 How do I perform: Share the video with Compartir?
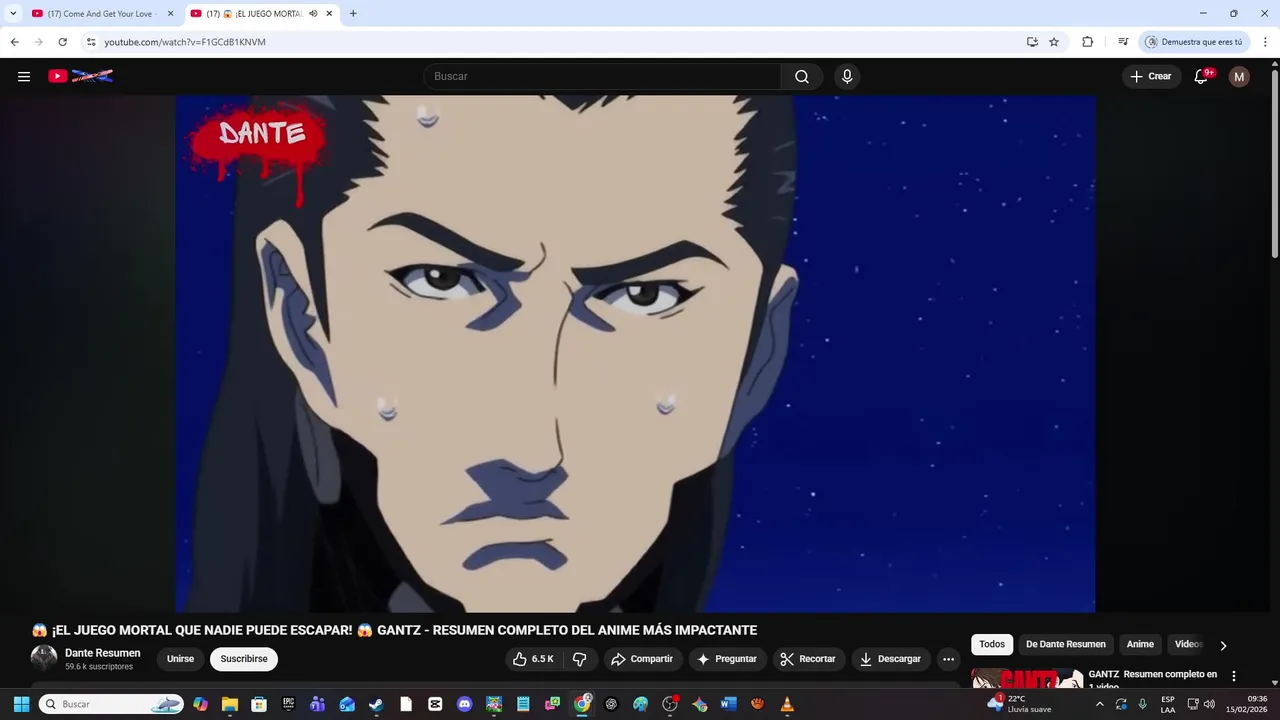642,659
